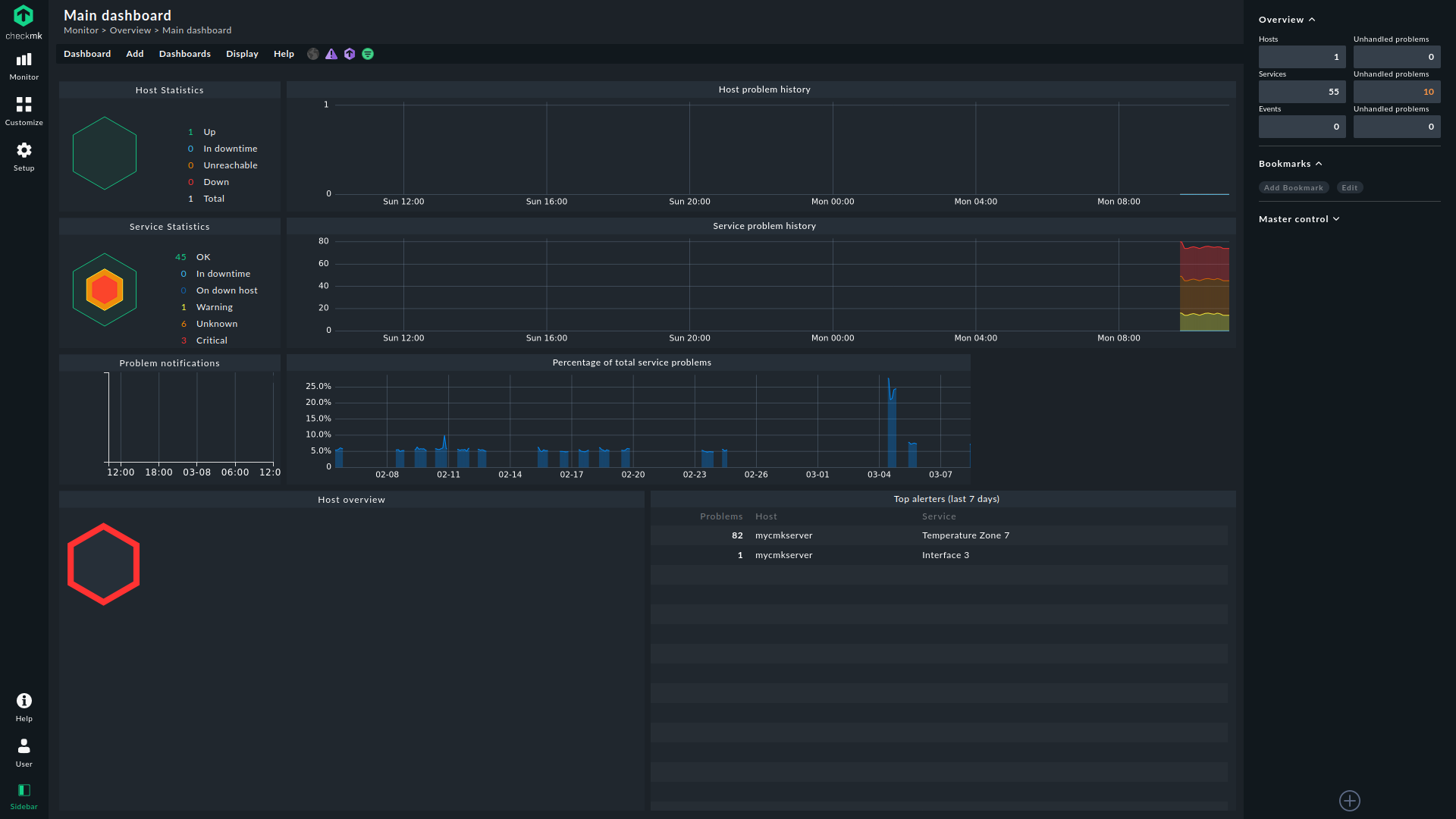The image size is (1456, 819).
Task: Click the Help information icon
Action: (x=22, y=700)
